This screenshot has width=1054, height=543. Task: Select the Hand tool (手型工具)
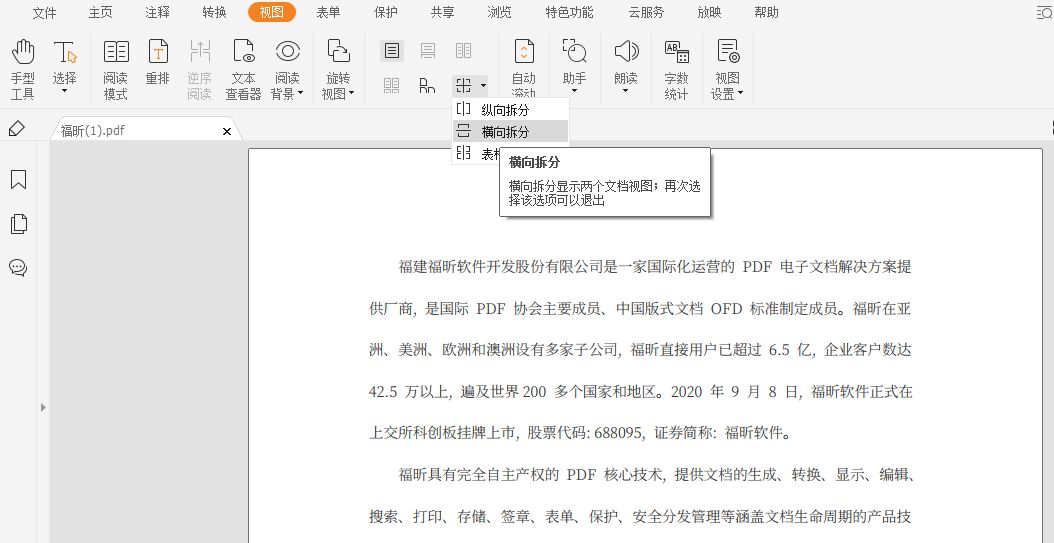tap(22, 69)
